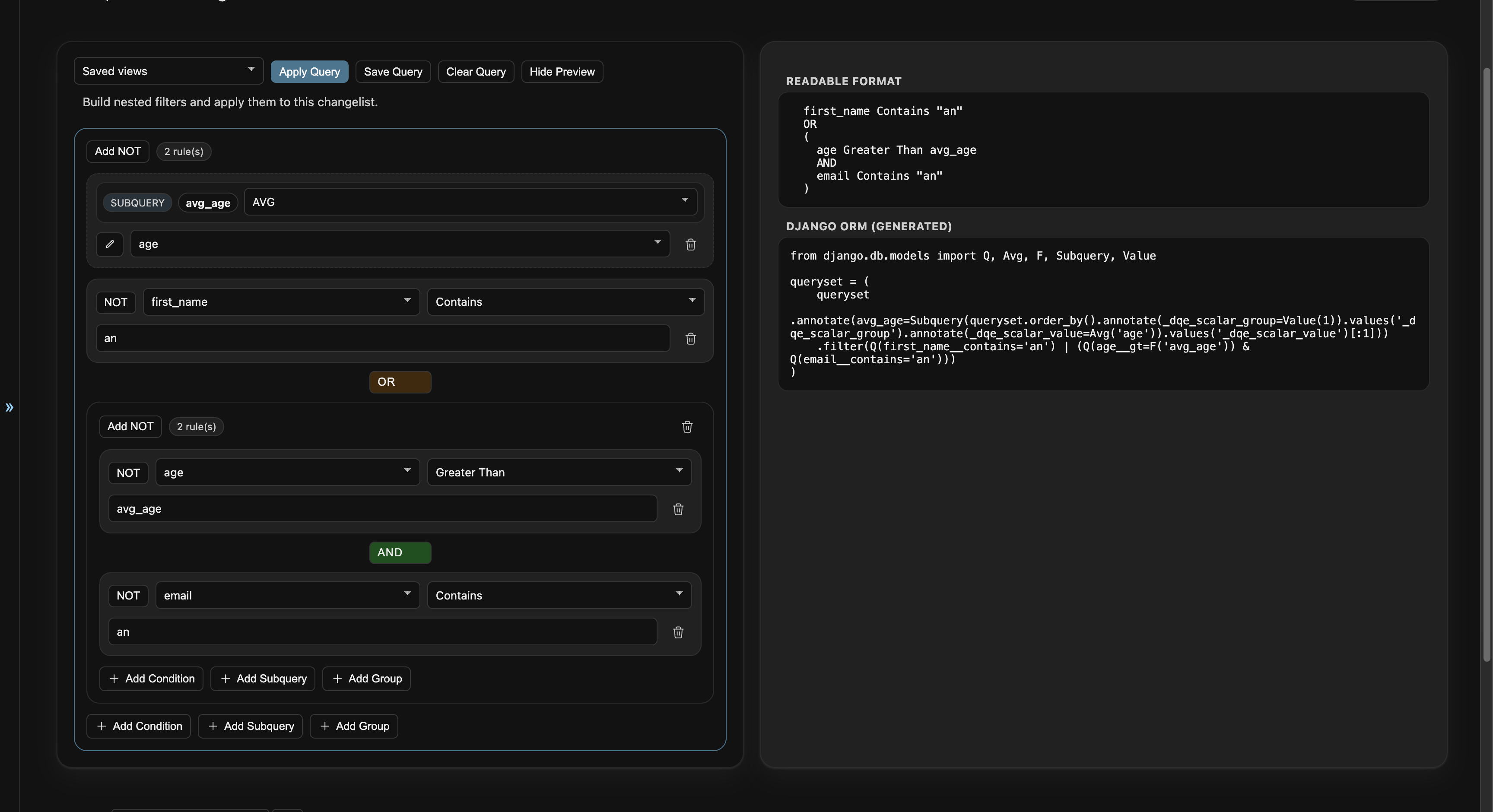Toggle NOT on age condition
This screenshot has width=1493, height=812.
128,473
